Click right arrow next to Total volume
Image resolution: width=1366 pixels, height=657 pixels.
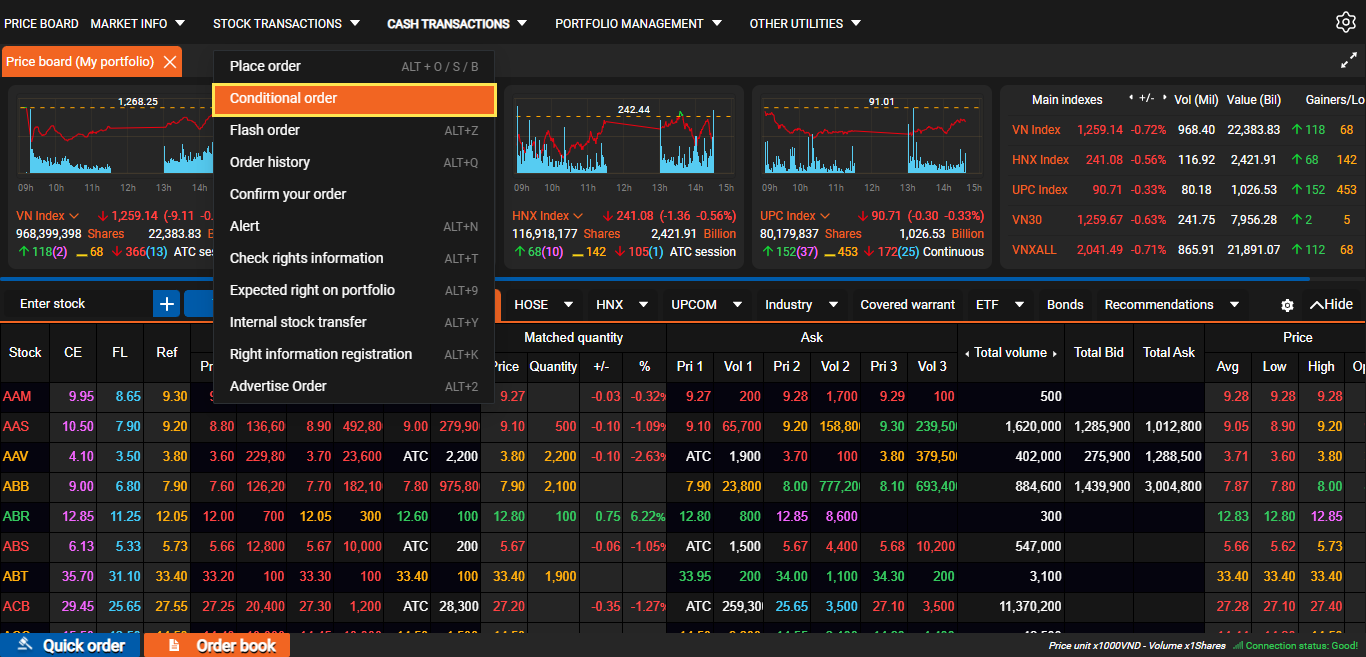tap(1055, 353)
